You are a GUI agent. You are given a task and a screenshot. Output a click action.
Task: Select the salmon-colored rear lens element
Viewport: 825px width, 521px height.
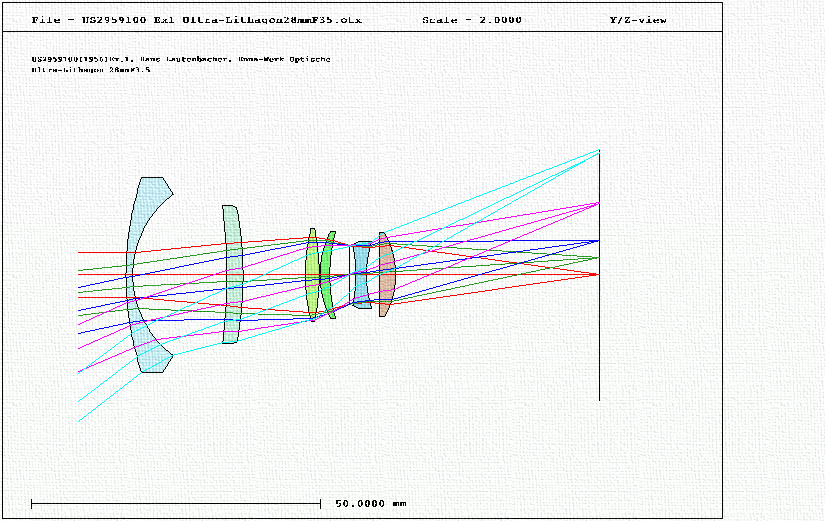387,274
